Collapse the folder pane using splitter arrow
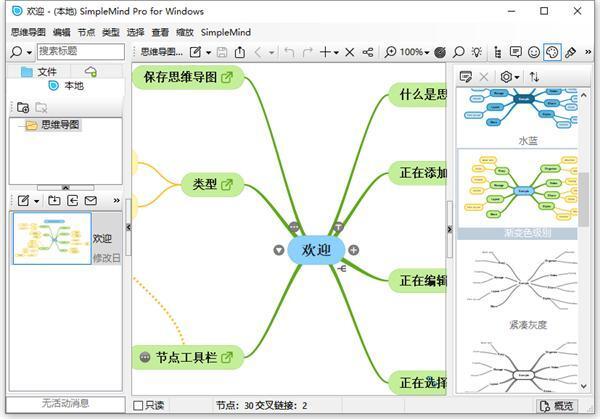The height and width of the screenshot is (419, 600). point(65,187)
